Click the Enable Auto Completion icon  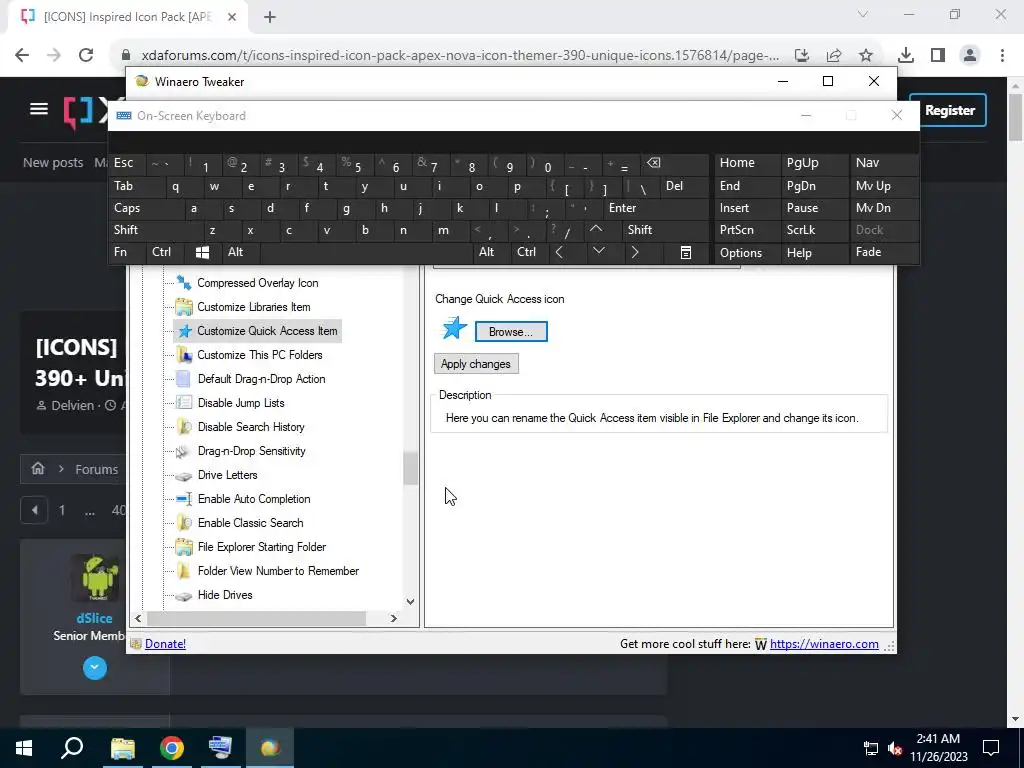[184, 499]
